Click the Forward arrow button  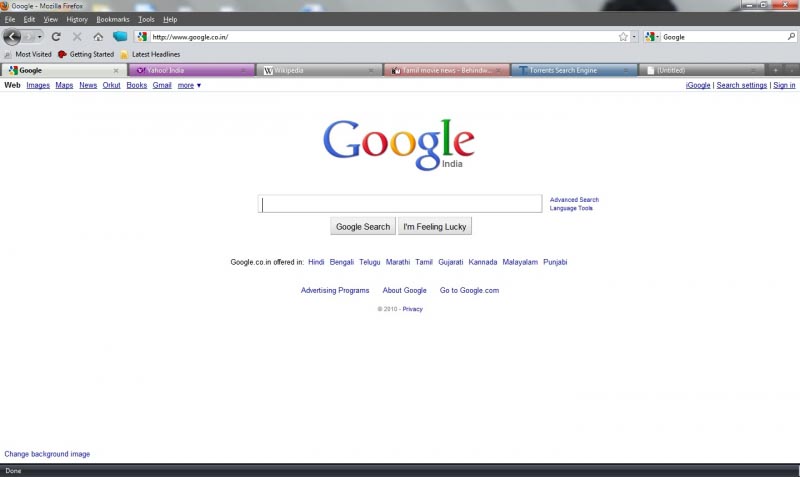point(29,37)
